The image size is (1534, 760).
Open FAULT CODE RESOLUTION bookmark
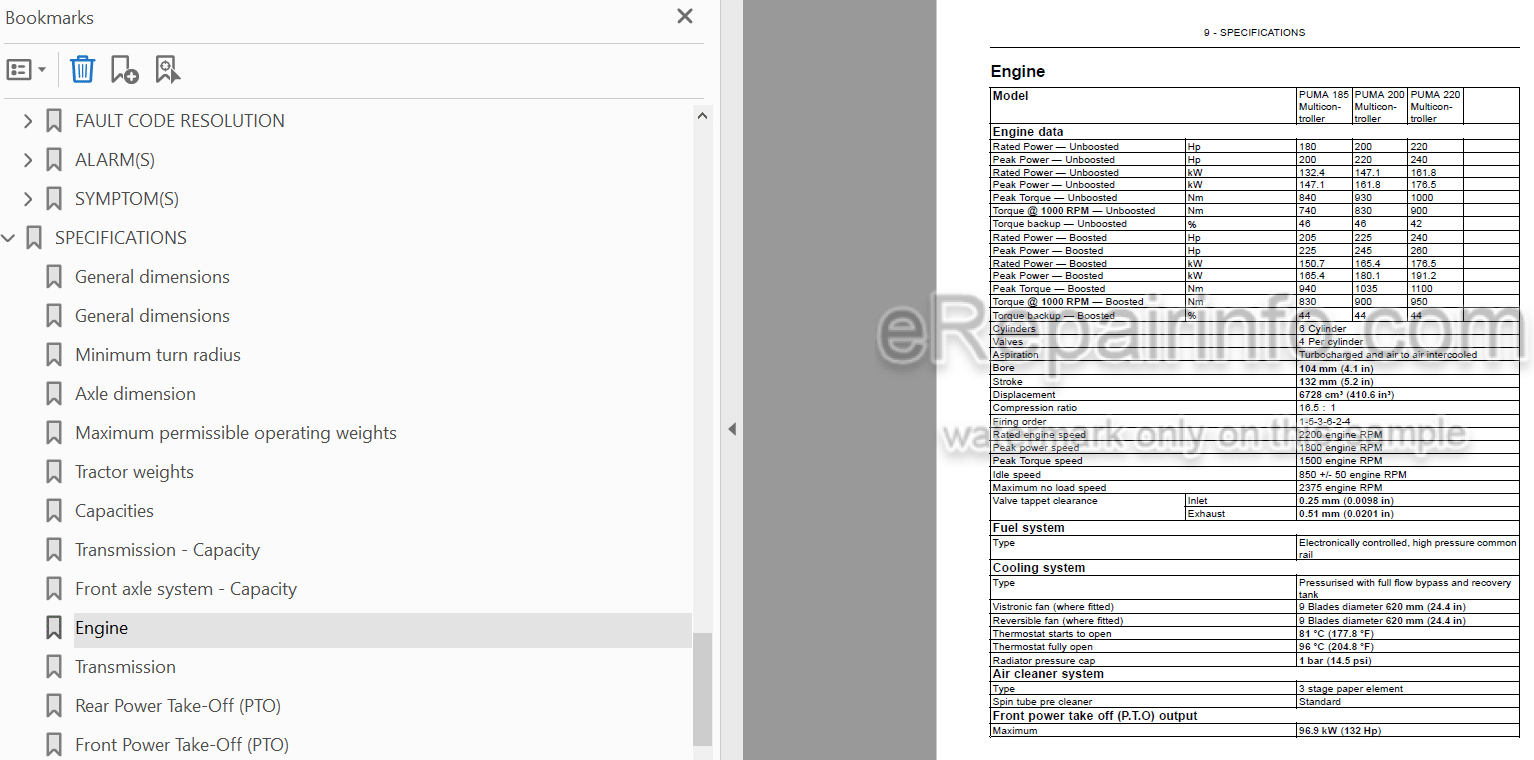click(x=180, y=121)
